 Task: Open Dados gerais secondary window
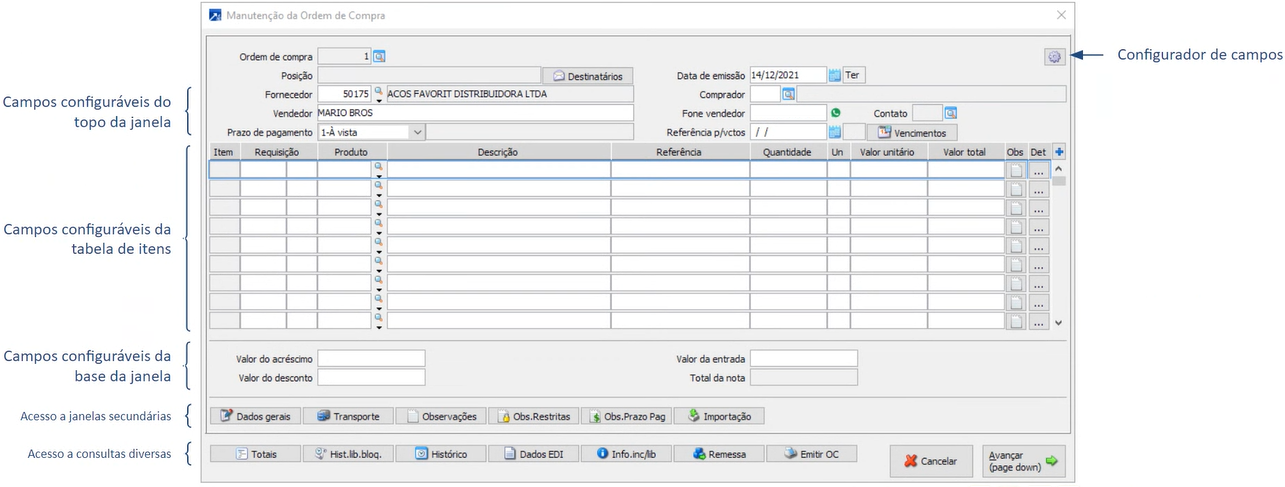254,416
